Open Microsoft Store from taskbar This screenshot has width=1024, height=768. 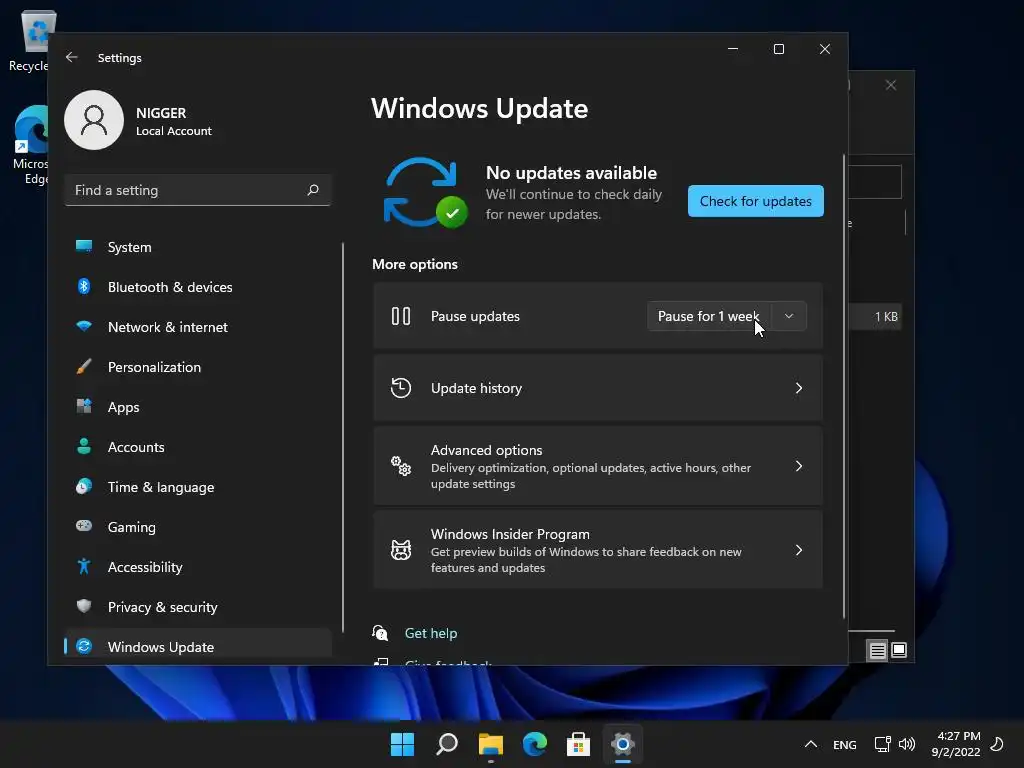click(579, 744)
